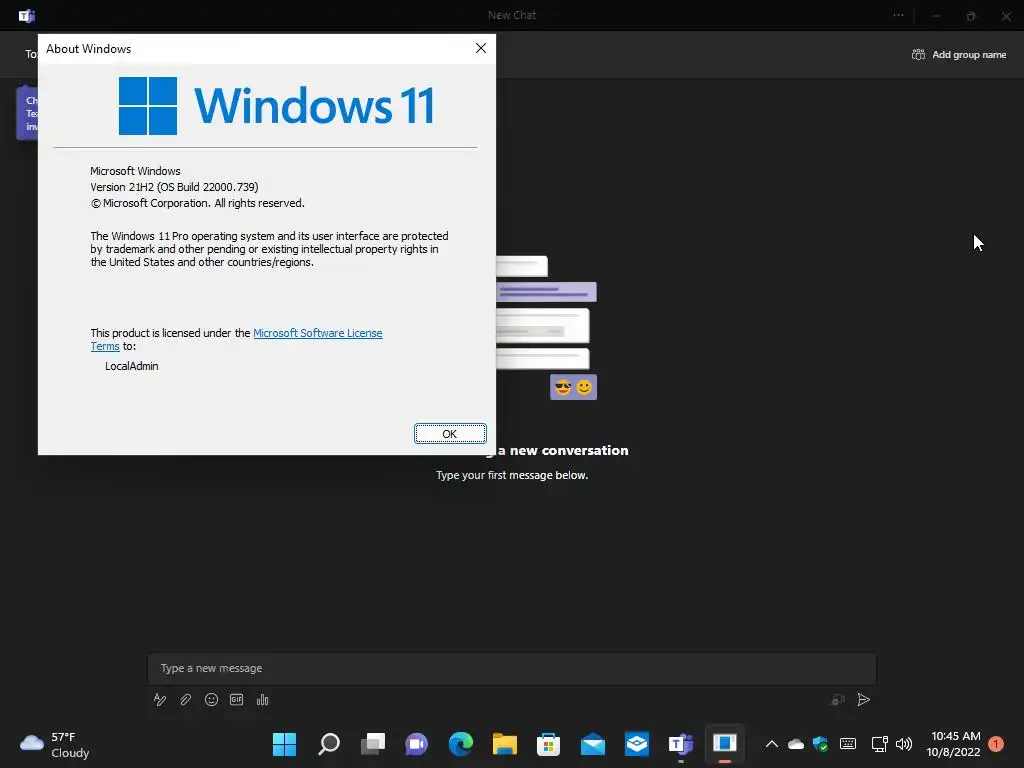Open the Windows Start menu

pyautogui.click(x=284, y=744)
